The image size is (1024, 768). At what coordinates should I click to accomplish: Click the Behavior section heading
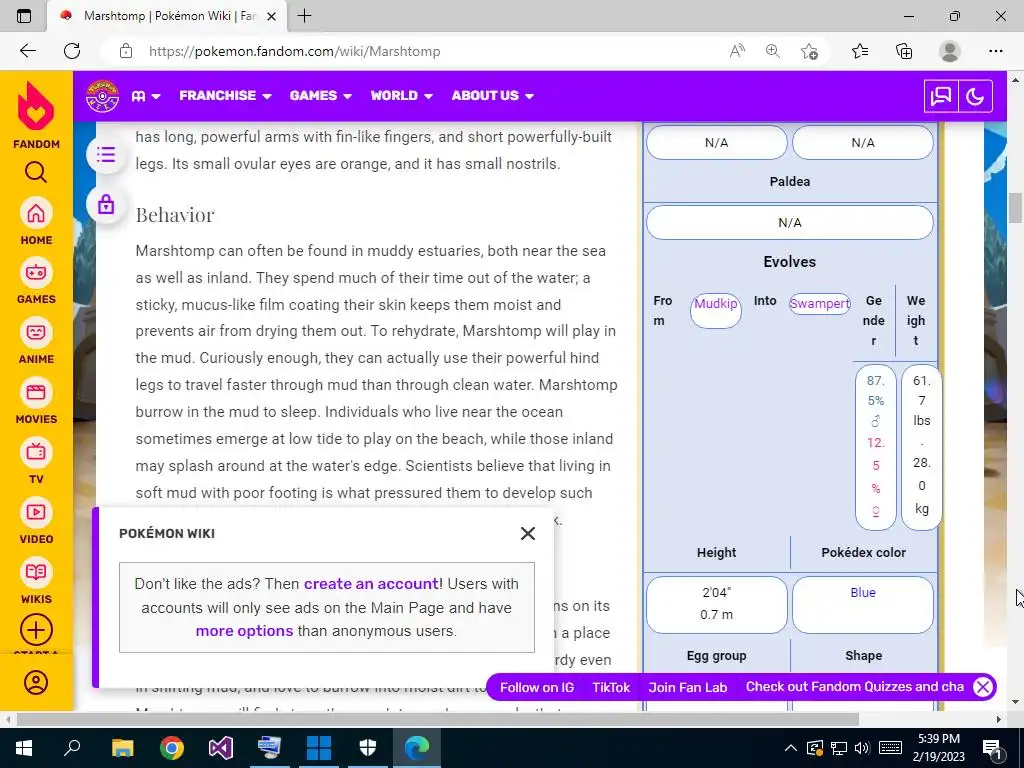pos(174,215)
